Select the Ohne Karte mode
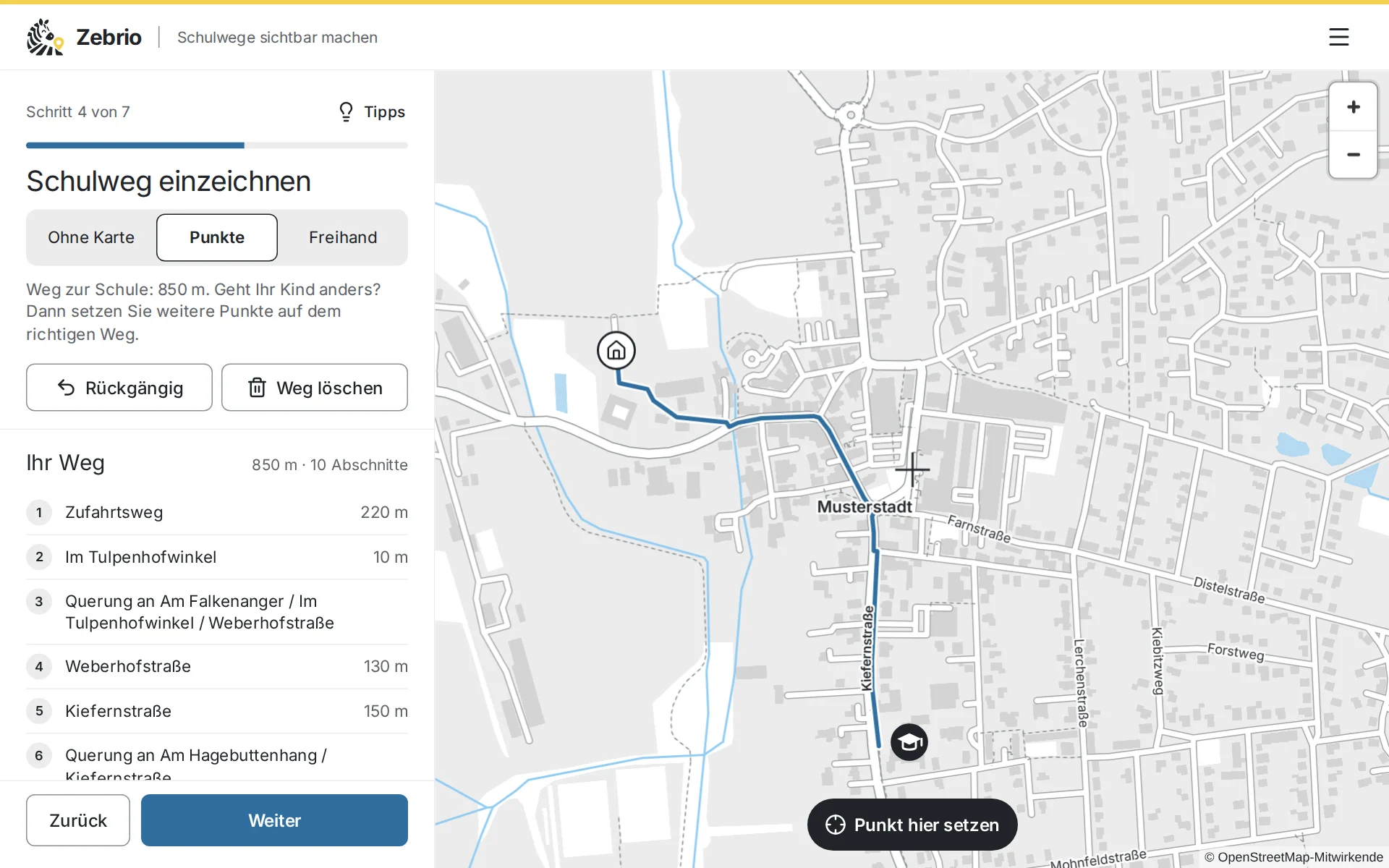1389x868 pixels. (x=91, y=237)
